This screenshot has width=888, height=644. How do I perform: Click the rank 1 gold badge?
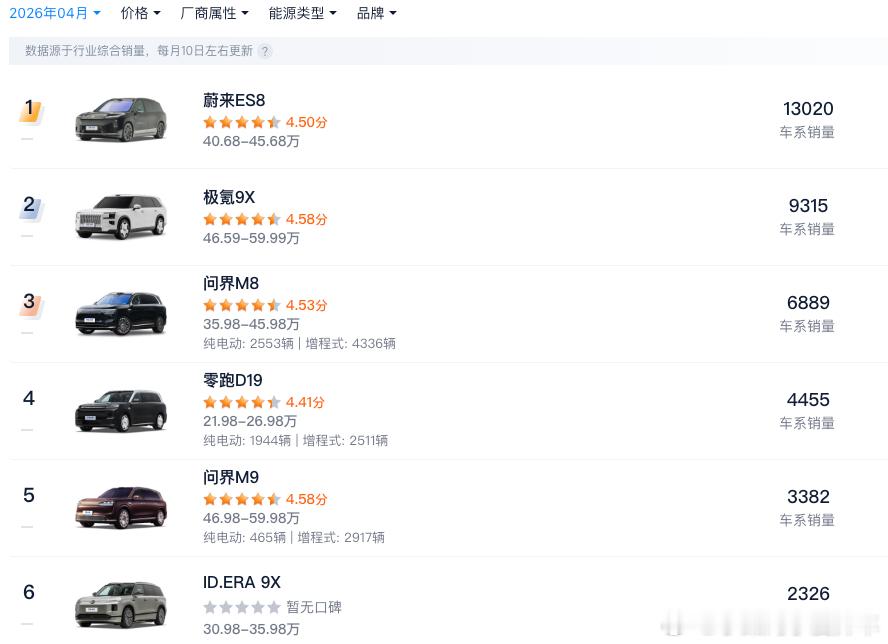pyautogui.click(x=31, y=110)
